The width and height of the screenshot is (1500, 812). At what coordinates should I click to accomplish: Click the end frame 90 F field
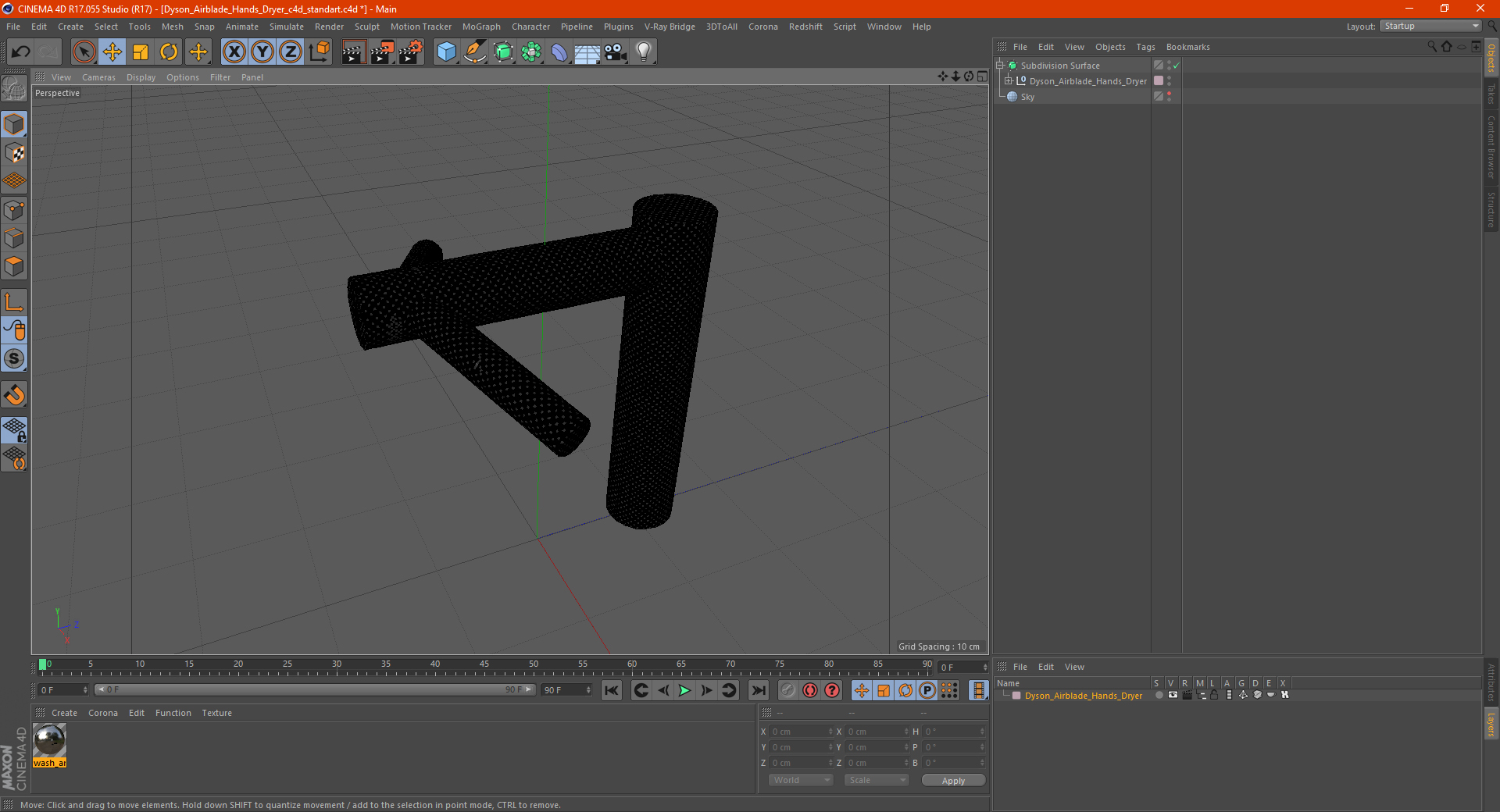click(x=566, y=690)
